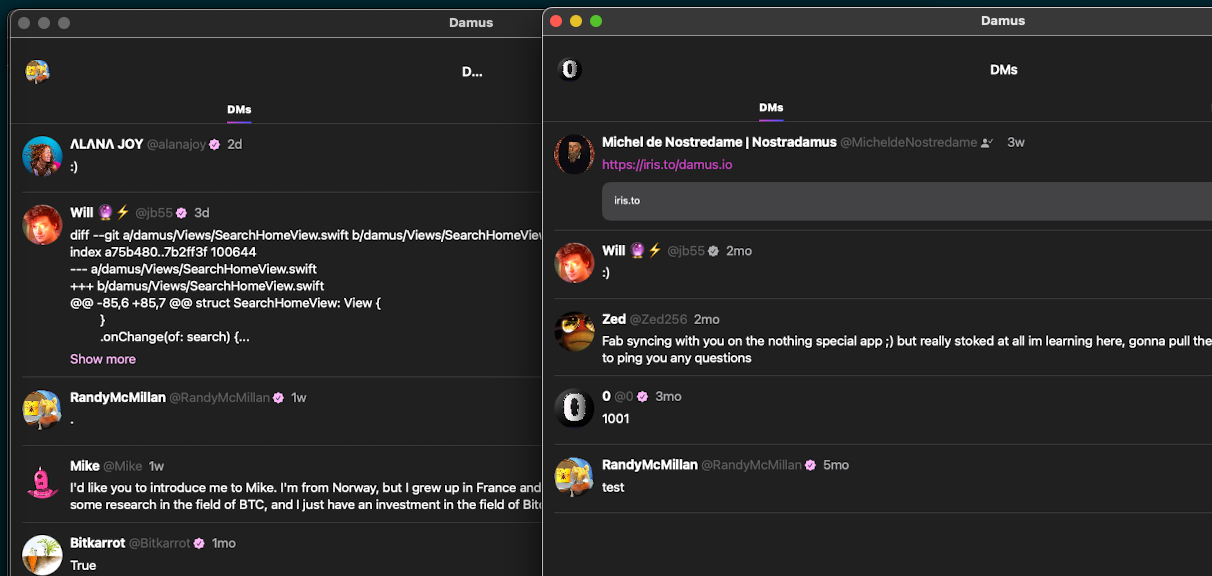Open the iris.to link preview card
The height and width of the screenshot is (576, 1212).
point(907,201)
